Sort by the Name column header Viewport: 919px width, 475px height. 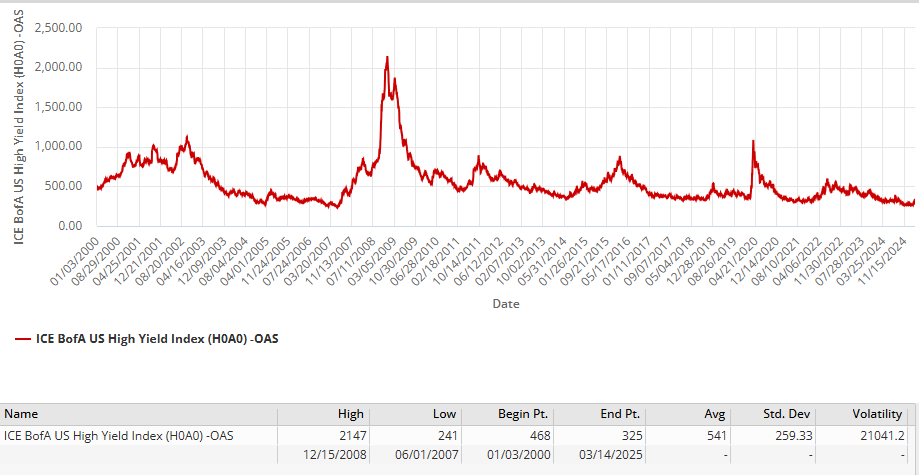tap(139, 414)
